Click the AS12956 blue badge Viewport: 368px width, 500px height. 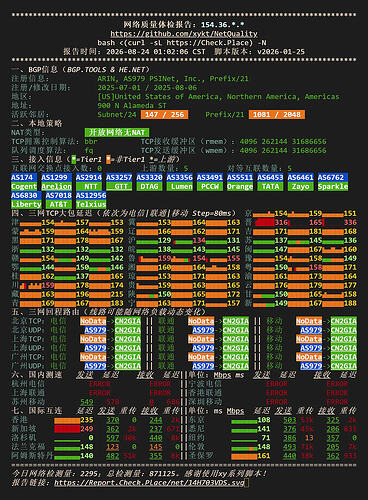coord(91,195)
